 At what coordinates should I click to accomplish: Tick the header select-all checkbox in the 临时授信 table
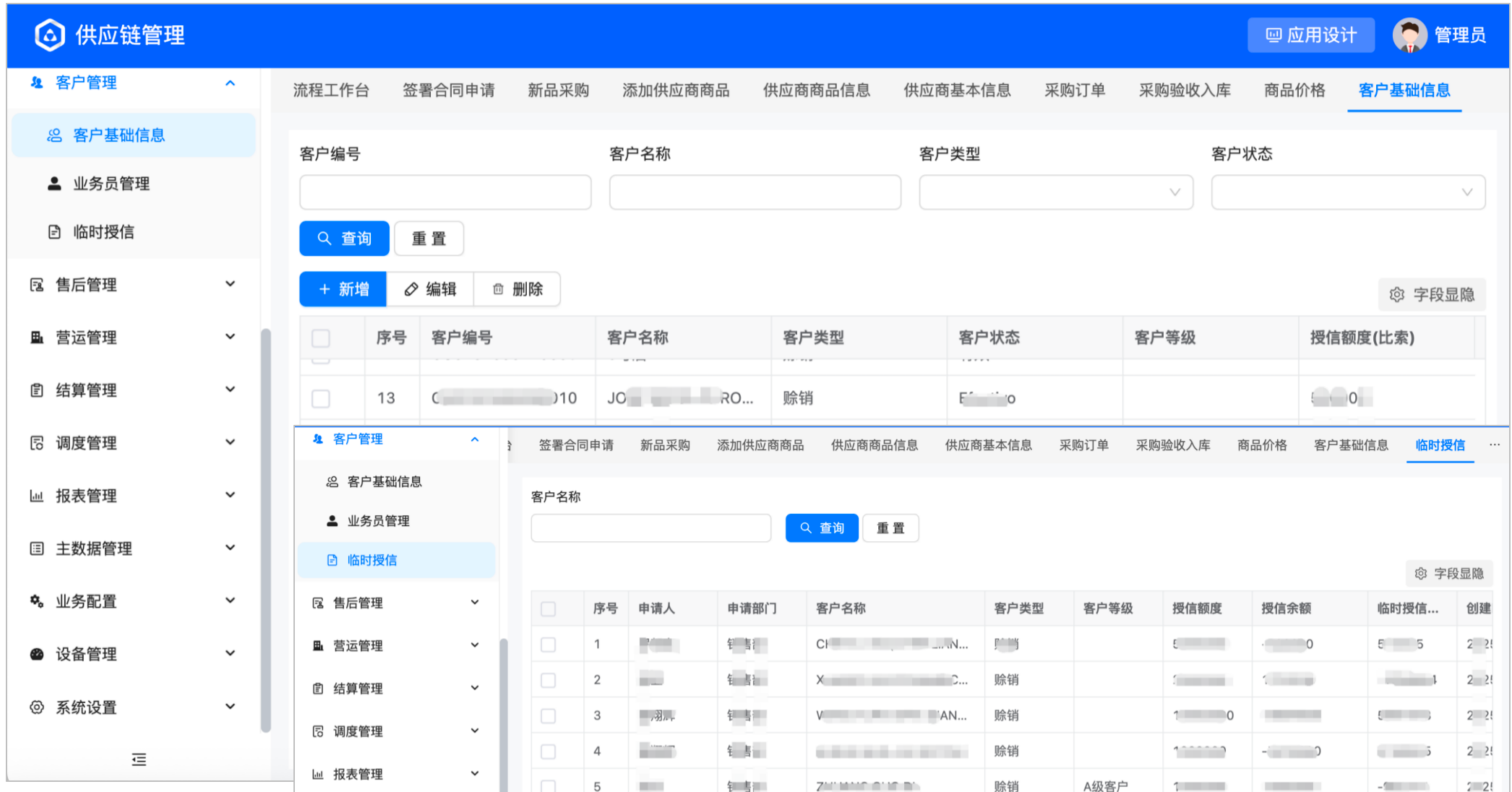coord(549,608)
